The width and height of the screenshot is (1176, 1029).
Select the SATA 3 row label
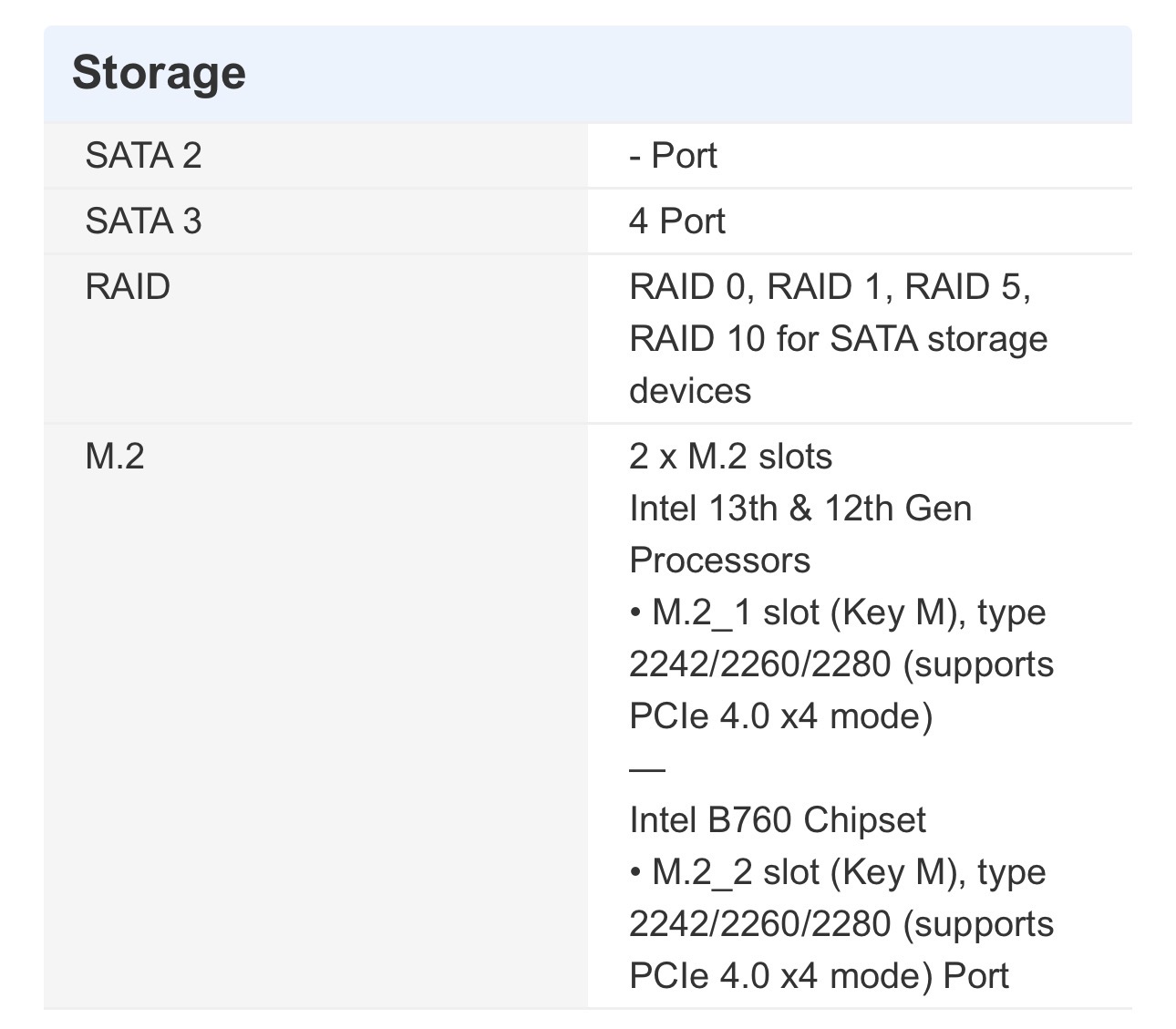pyautogui.click(x=143, y=221)
